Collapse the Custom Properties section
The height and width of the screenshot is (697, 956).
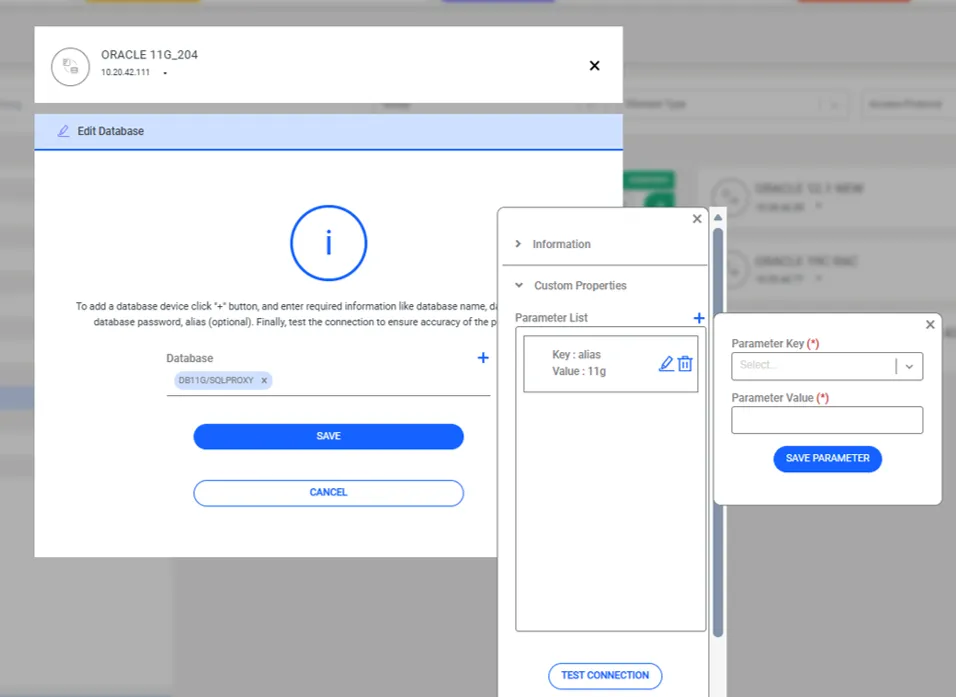(x=519, y=285)
